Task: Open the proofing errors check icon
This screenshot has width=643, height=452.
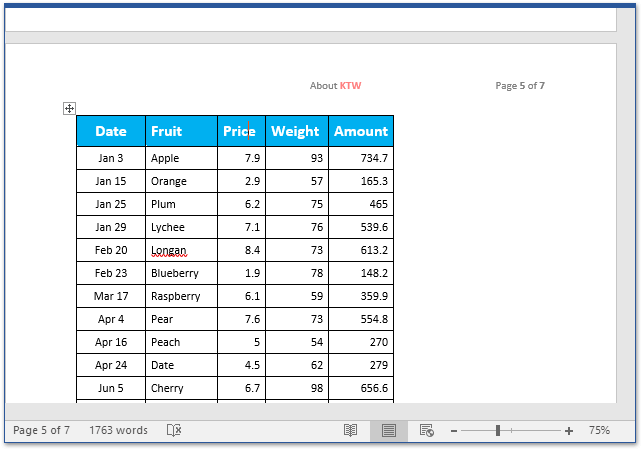Action: (x=174, y=430)
